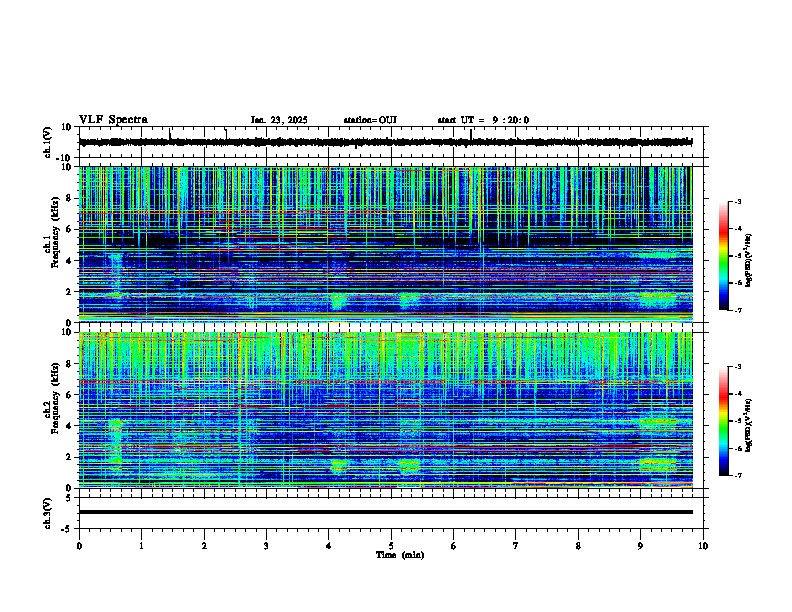This screenshot has width=792, height=612.
Task: Click time axis tick label 10
Action: pyautogui.click(x=703, y=546)
